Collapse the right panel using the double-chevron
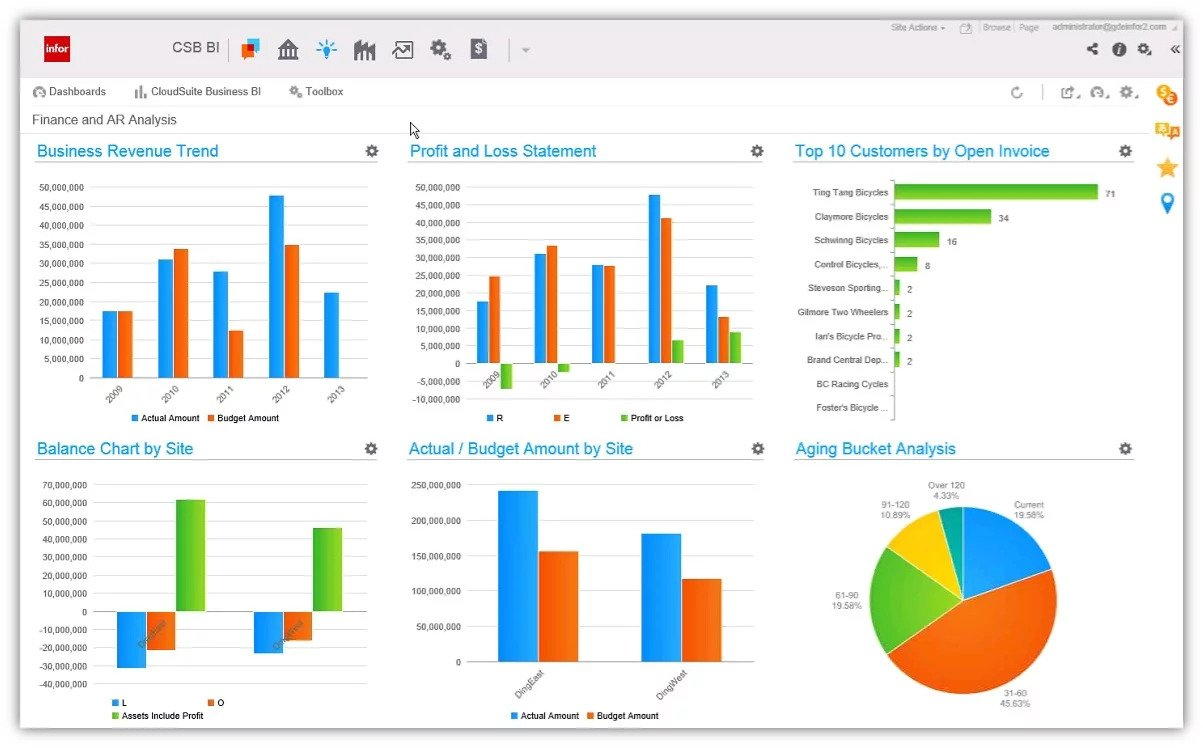The width and height of the screenshot is (1203, 748). pyautogui.click(x=1174, y=49)
